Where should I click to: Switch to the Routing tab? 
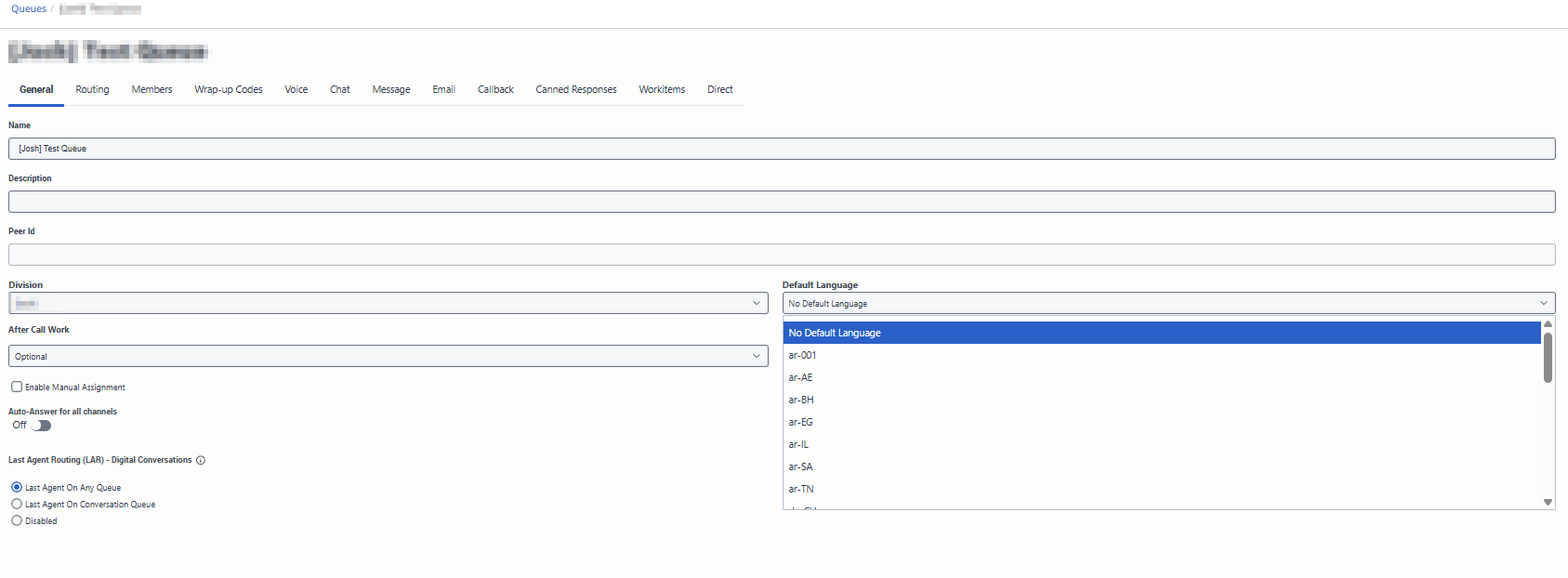[92, 90]
